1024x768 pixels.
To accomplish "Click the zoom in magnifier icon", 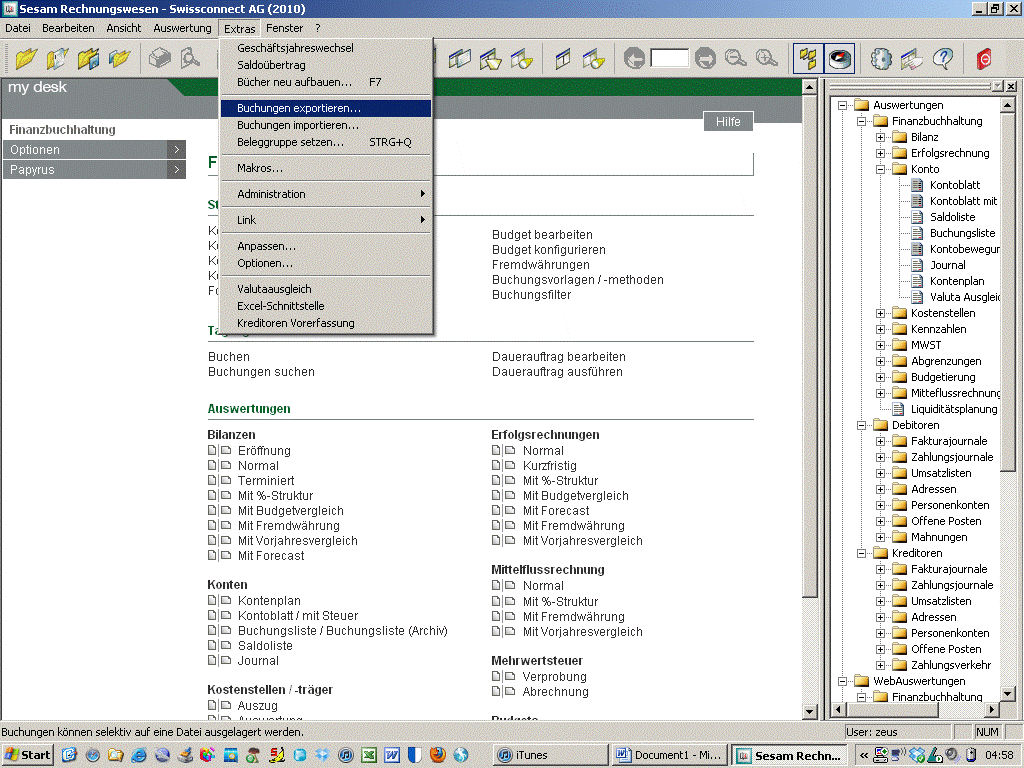I will pos(766,59).
